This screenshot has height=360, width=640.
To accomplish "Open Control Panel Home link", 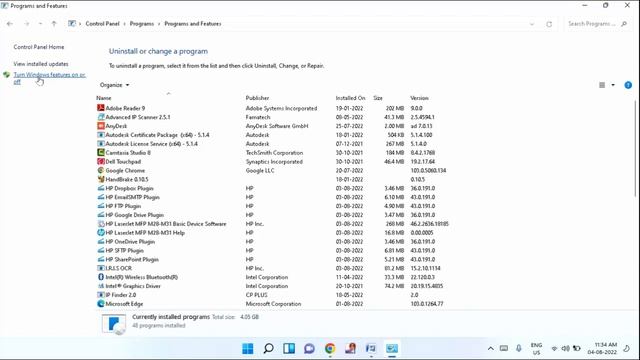I will (39, 47).
